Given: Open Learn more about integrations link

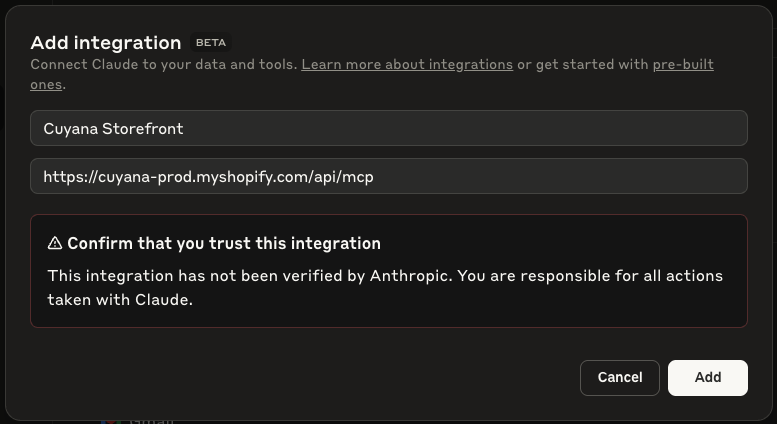Looking at the screenshot, I should tap(407, 64).
